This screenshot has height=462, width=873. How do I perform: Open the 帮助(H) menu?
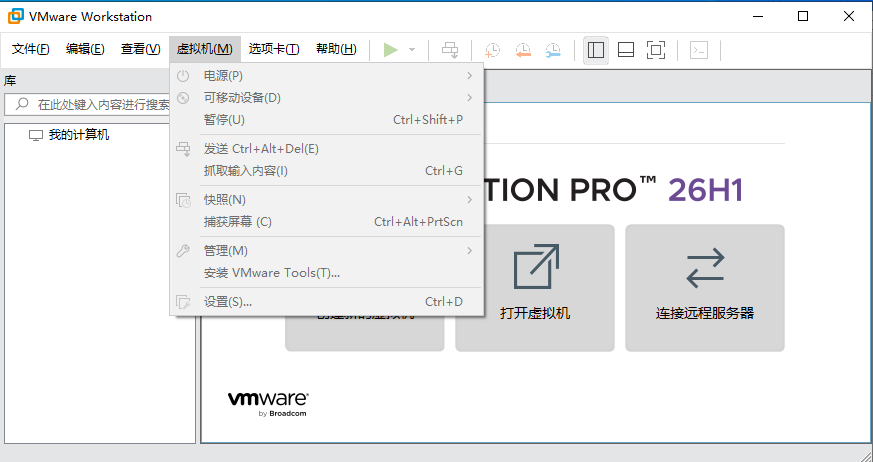(x=336, y=49)
